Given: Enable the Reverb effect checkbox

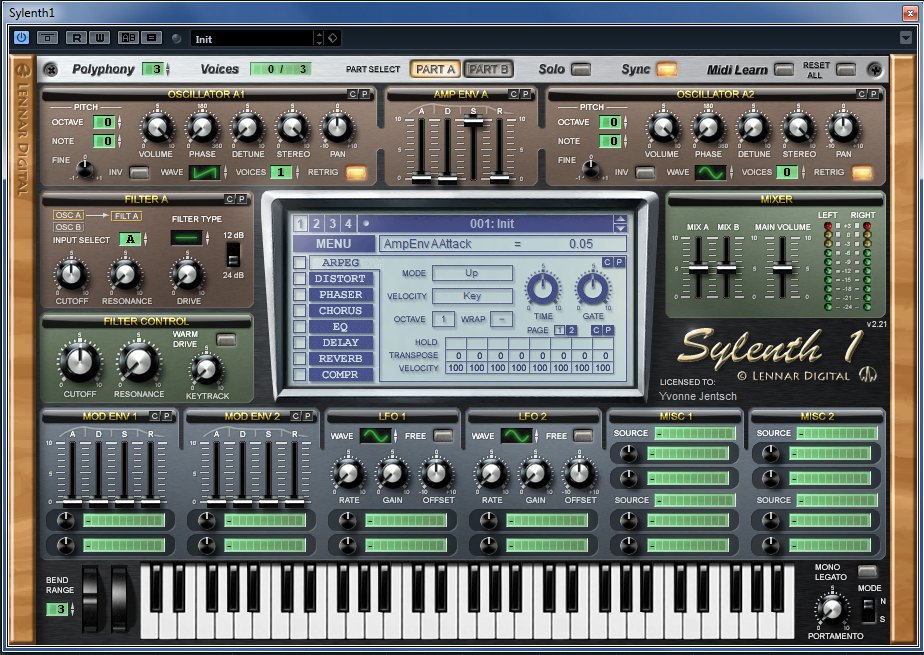Looking at the screenshot, I should pyautogui.click(x=300, y=359).
